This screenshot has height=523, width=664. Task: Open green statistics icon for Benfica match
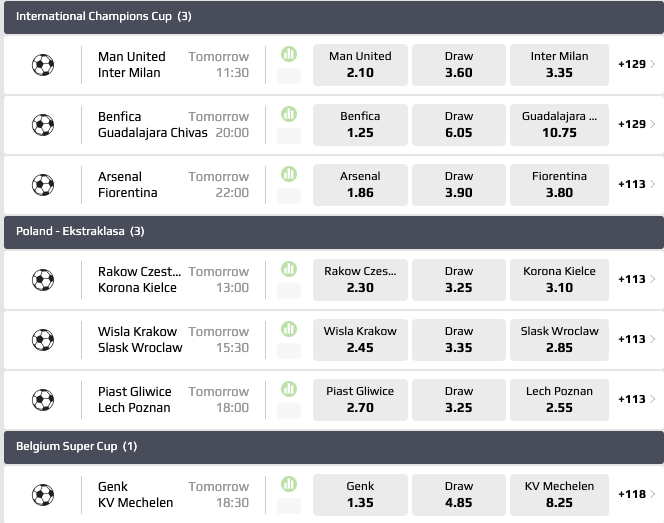(x=289, y=114)
